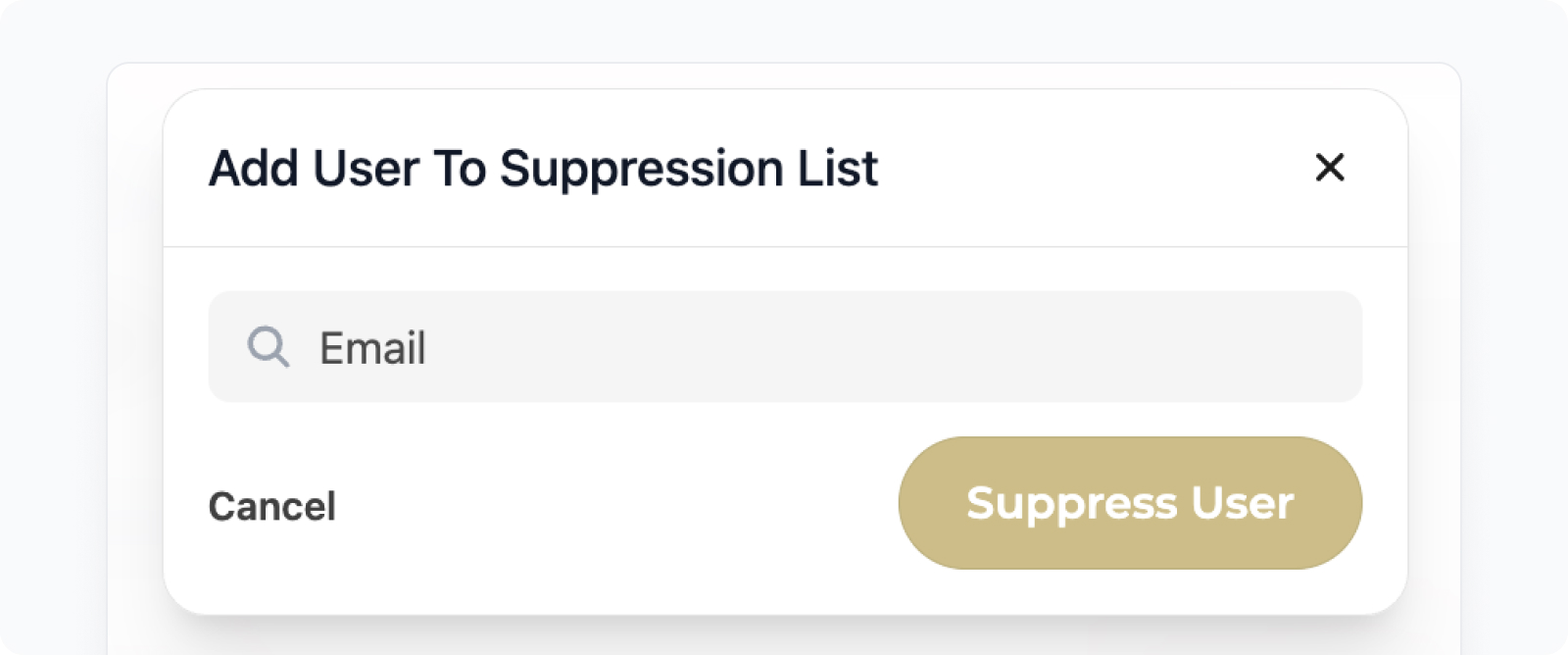This screenshot has height=655, width=1568.
Task: Cancel adding user to suppression list
Action: [272, 506]
